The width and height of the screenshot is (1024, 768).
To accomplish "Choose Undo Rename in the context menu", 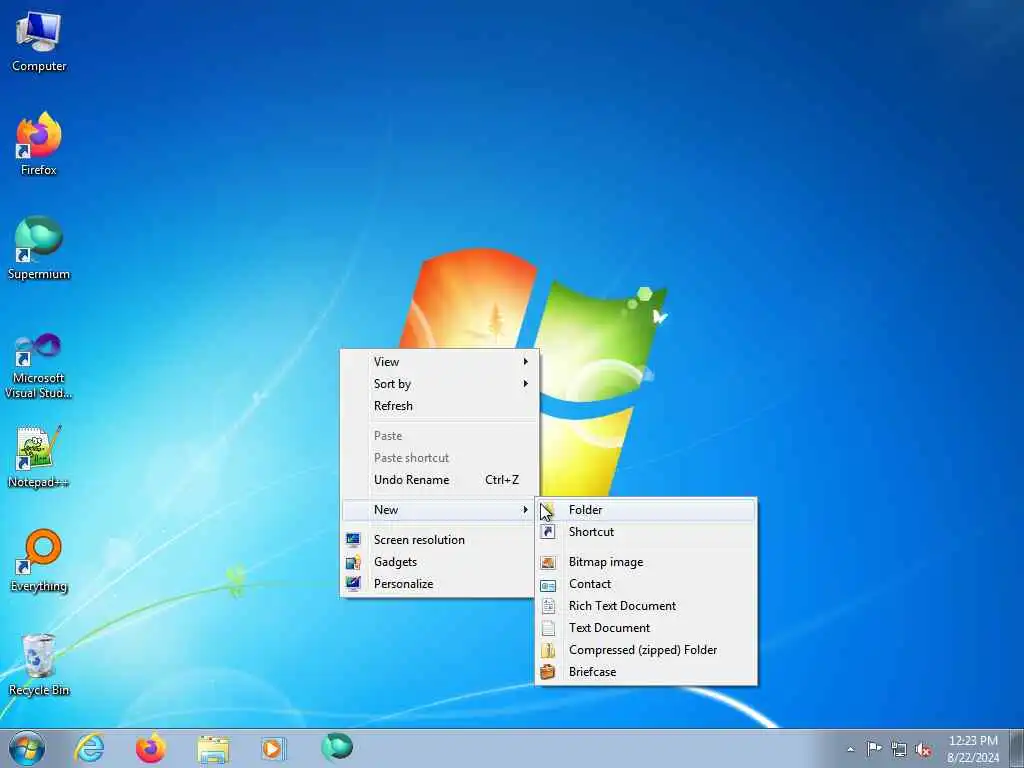I will [440, 479].
